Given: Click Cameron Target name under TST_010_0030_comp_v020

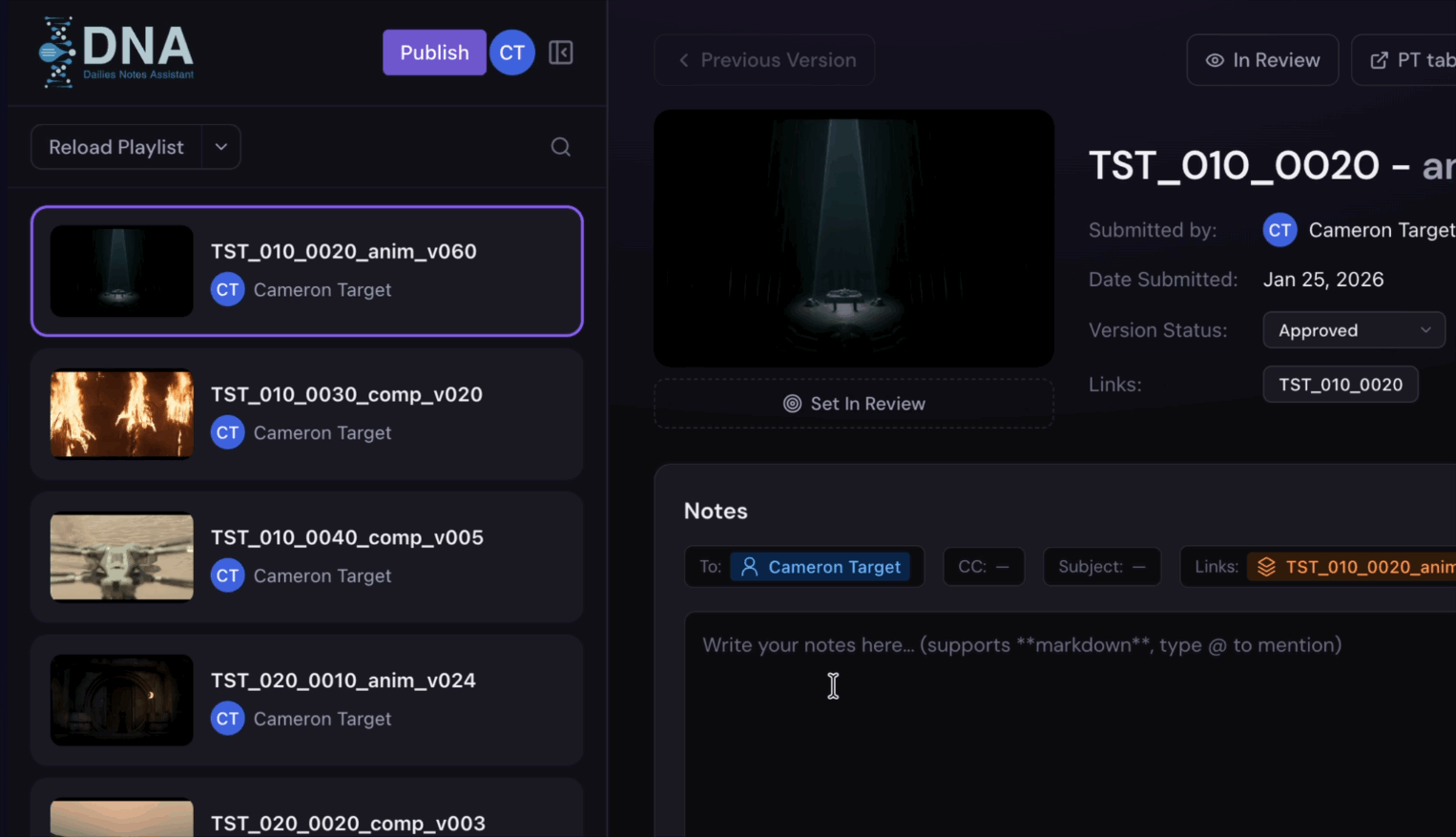Looking at the screenshot, I should pos(322,433).
